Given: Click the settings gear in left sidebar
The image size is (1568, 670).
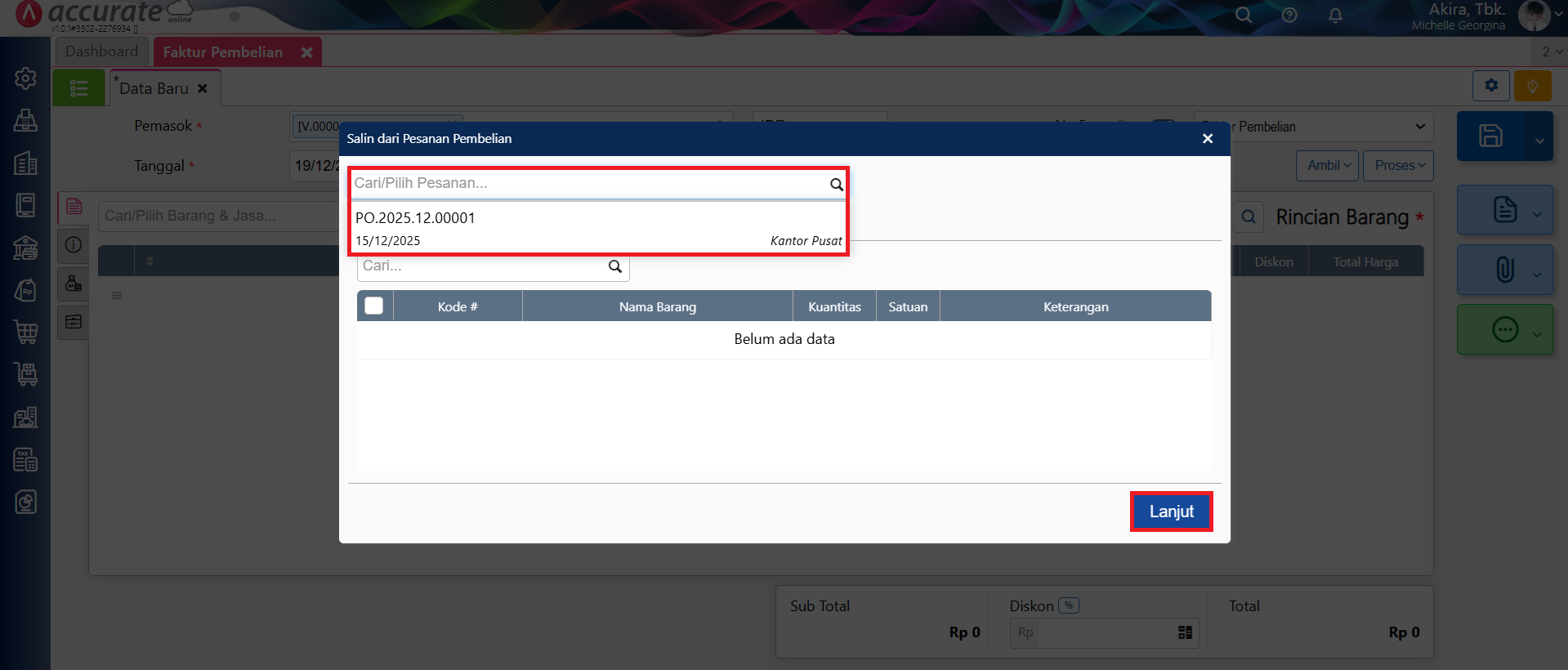Looking at the screenshot, I should pyautogui.click(x=25, y=78).
